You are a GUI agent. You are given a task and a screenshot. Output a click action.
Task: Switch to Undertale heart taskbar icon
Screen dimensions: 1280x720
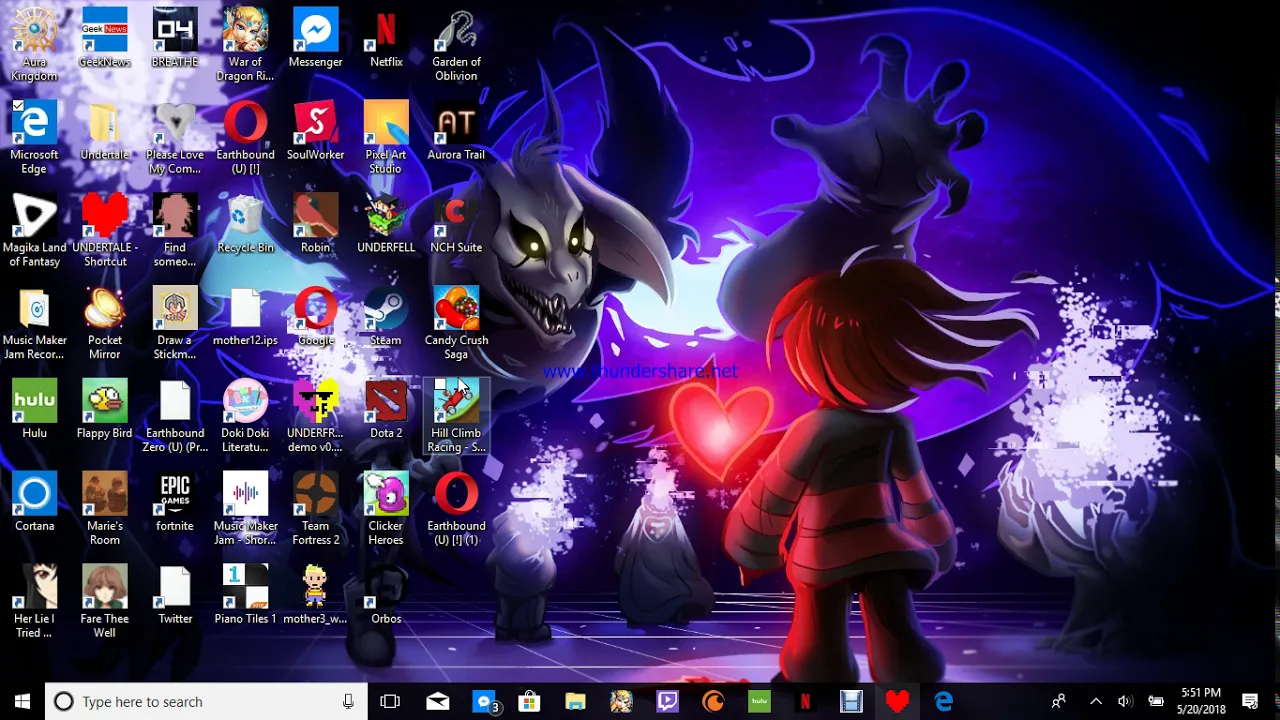[897, 702]
